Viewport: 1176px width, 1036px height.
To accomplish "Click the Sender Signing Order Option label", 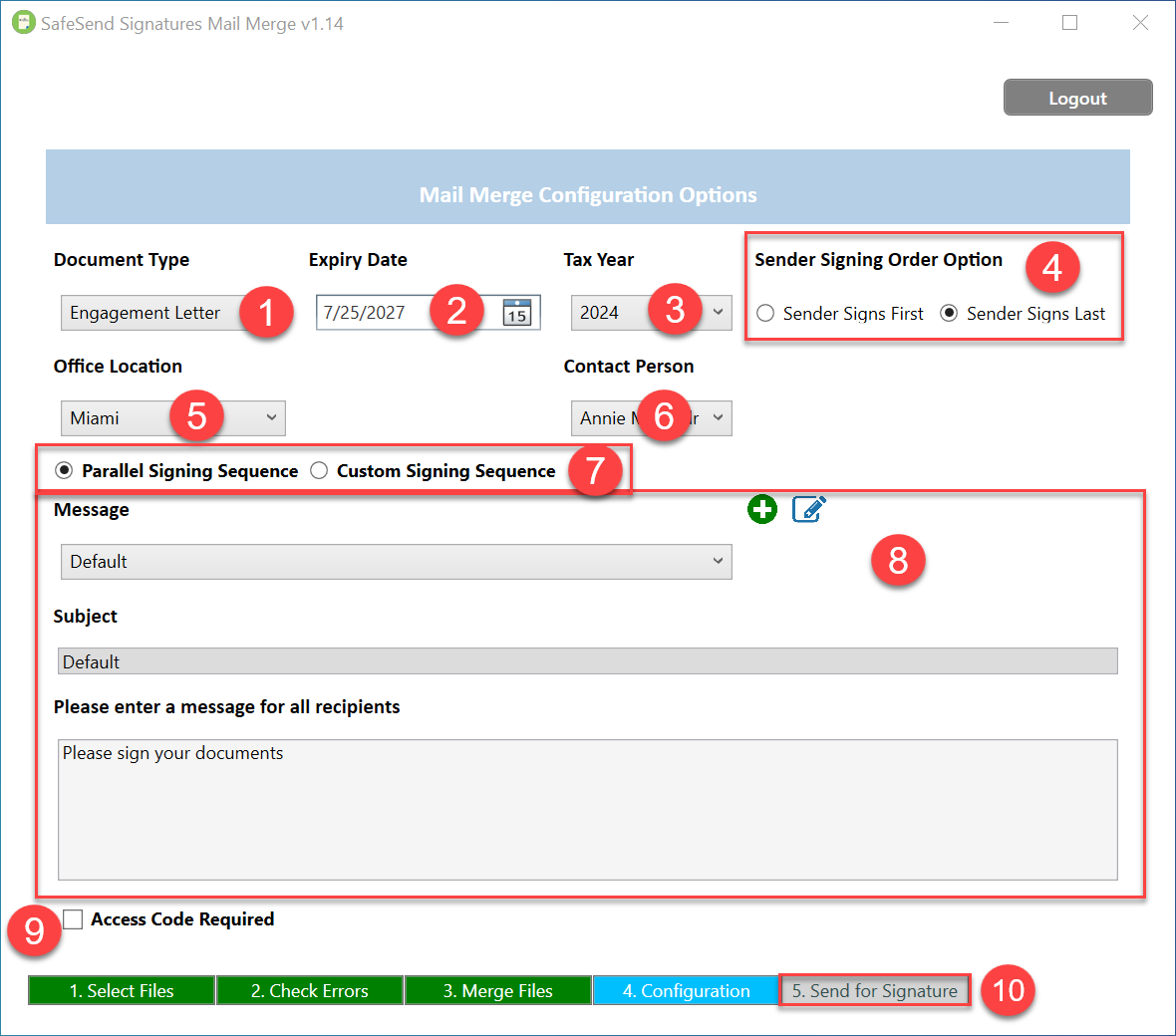I will (878, 260).
